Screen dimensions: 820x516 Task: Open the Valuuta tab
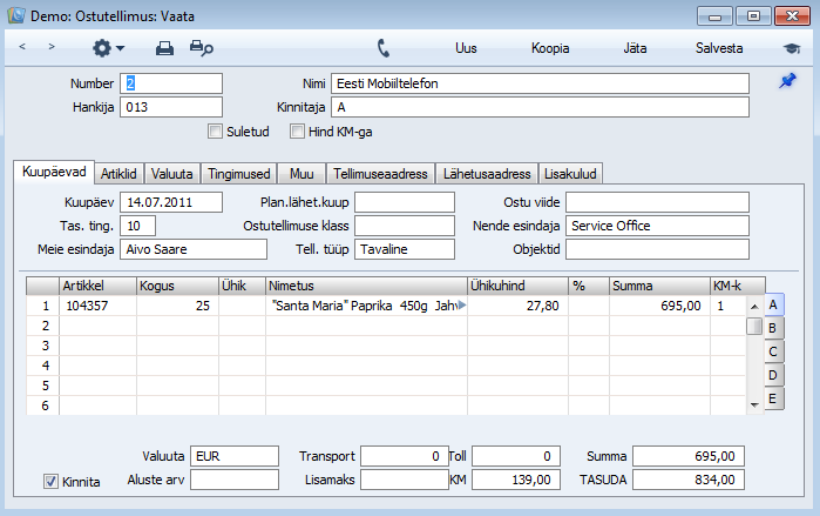pos(172,174)
